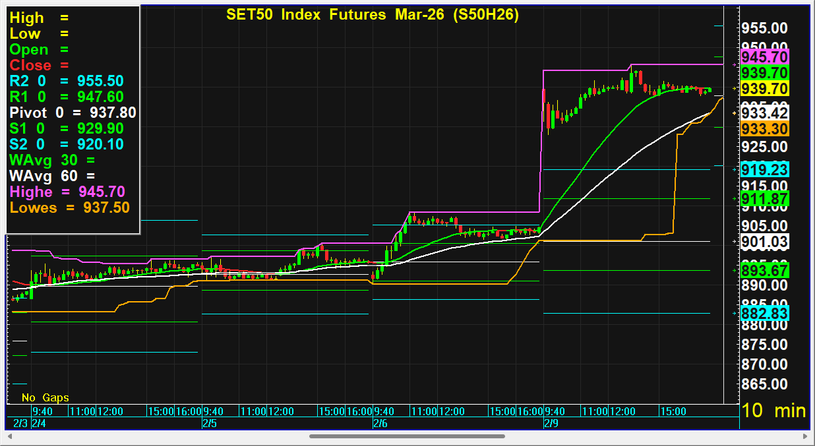Click the 2/6 date marker on time axis
Screen dimensions: 815x446
coord(379,424)
